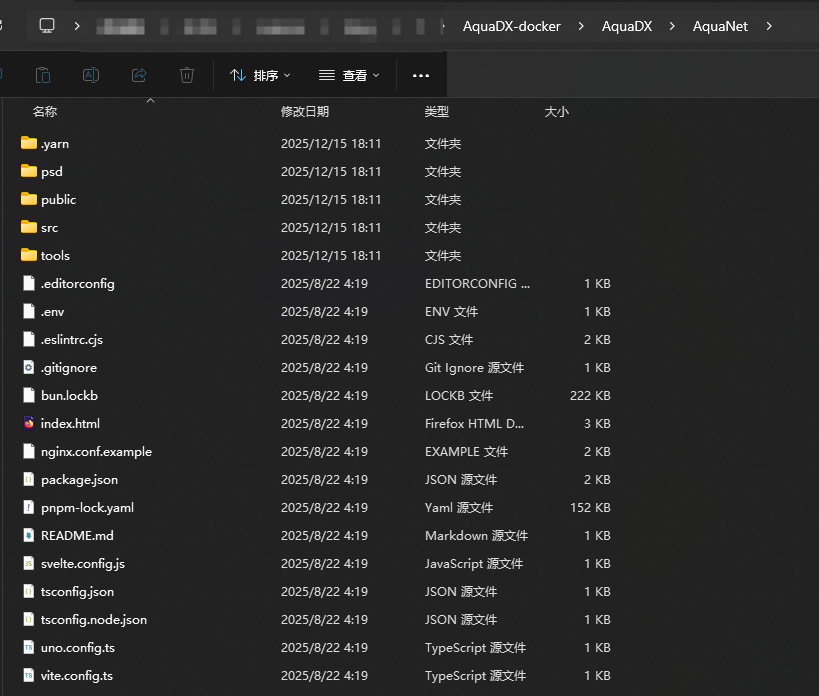Select AquaDX breadcrumb segment
Viewport: 819px width, 696px height.
point(627,26)
